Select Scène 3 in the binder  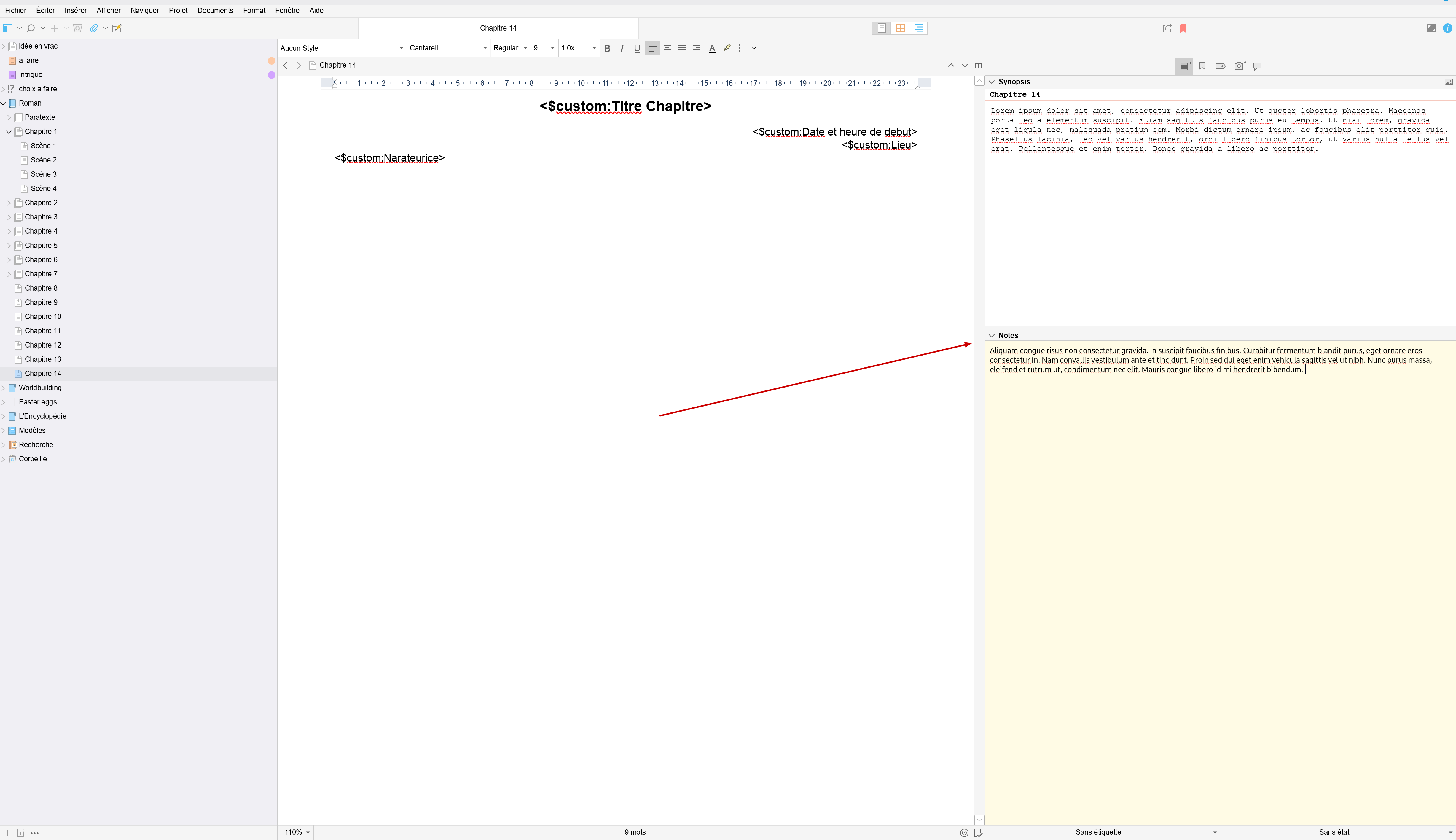[43, 174]
